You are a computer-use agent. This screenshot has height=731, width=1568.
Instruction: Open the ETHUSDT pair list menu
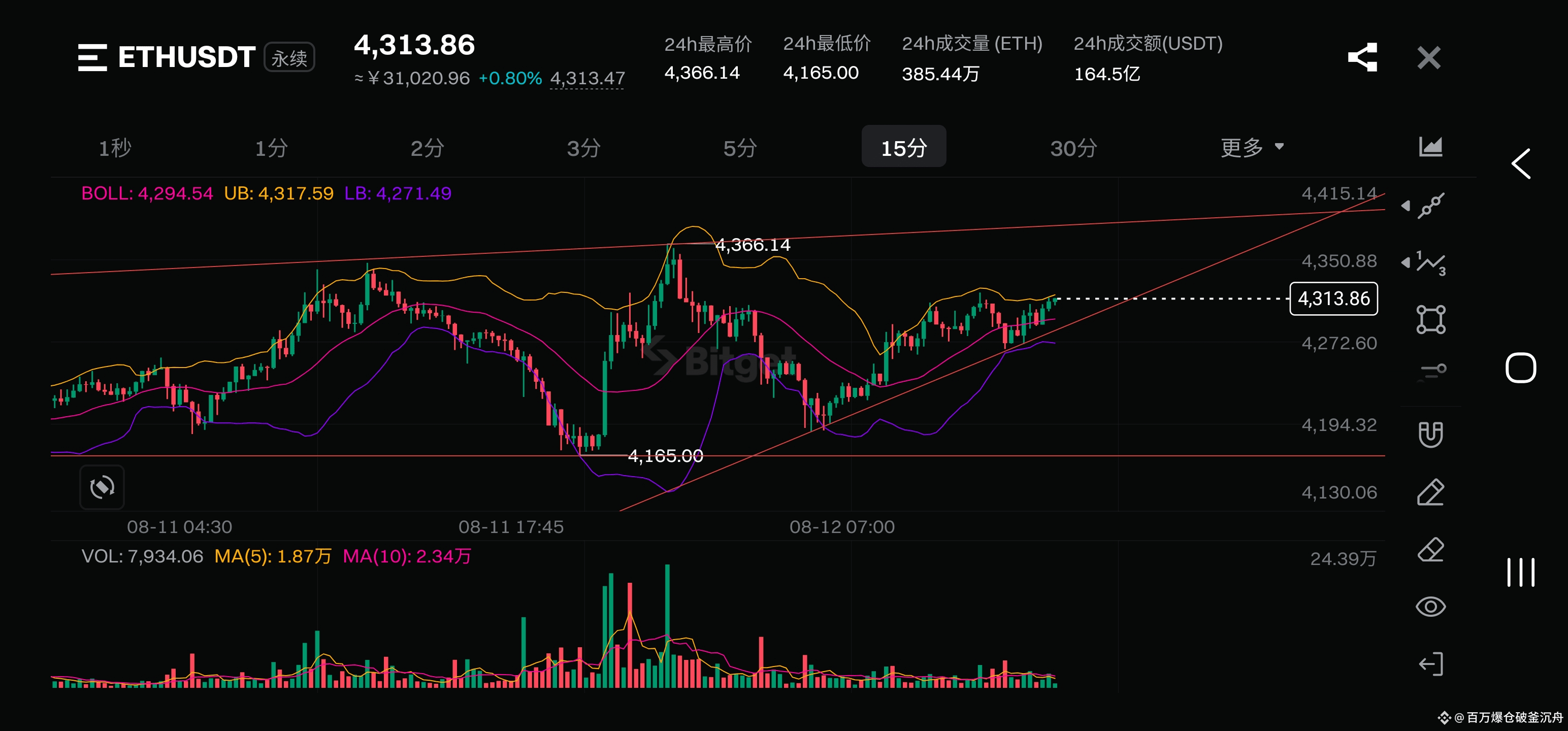[92, 58]
